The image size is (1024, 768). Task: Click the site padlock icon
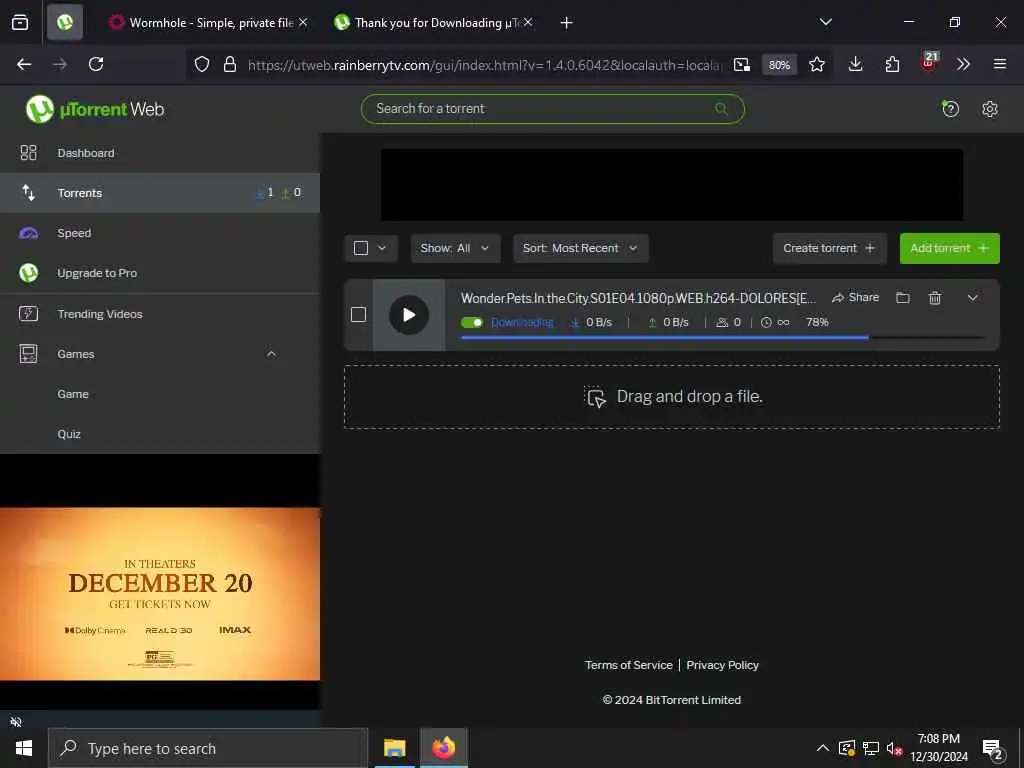(229, 64)
